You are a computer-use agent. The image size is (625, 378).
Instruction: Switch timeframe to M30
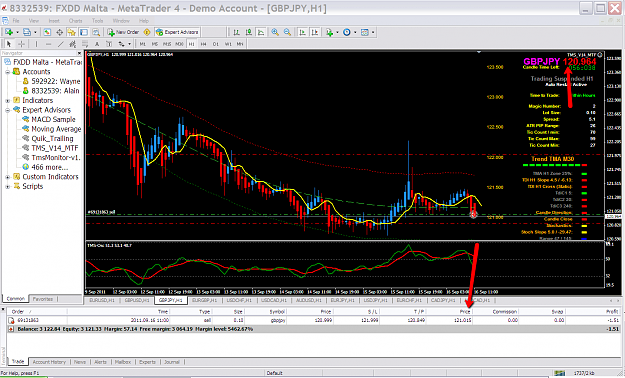click(179, 44)
